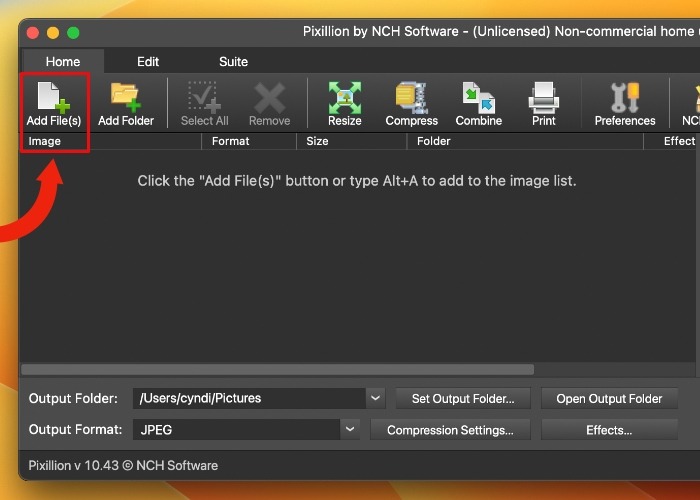Open Compression Settings... dialog
700x500 pixels.
450,429
